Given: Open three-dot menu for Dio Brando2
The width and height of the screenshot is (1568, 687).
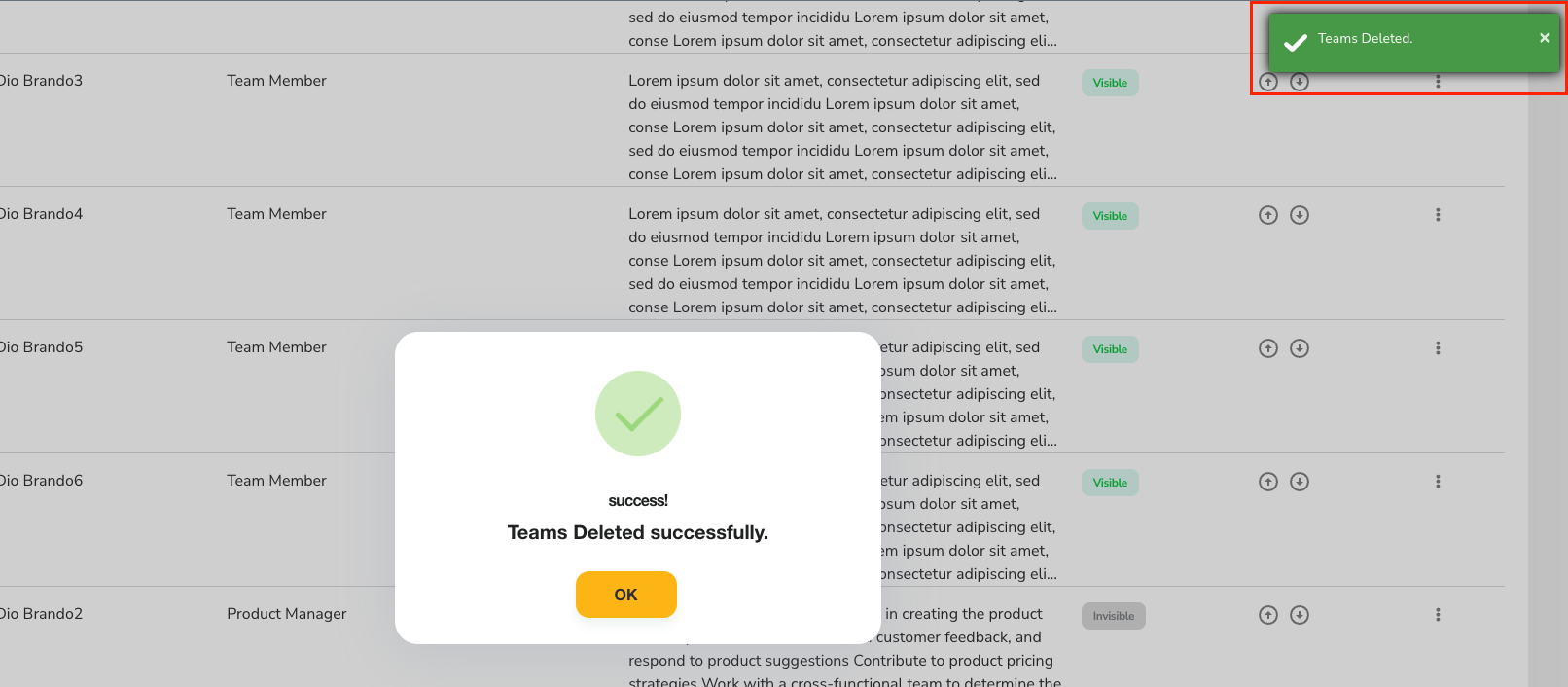Looking at the screenshot, I should pyautogui.click(x=1438, y=615).
